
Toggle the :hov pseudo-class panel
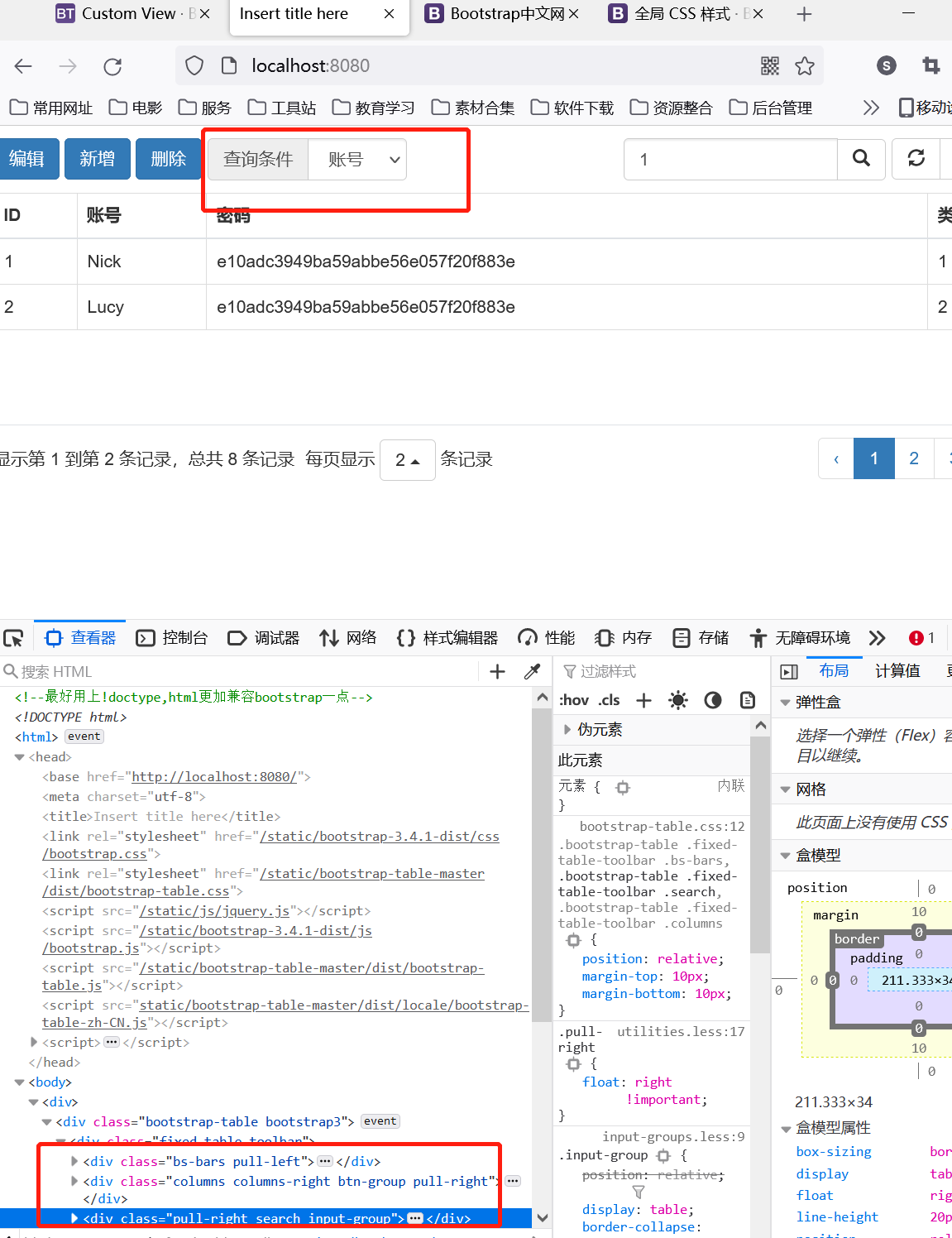pos(574,701)
